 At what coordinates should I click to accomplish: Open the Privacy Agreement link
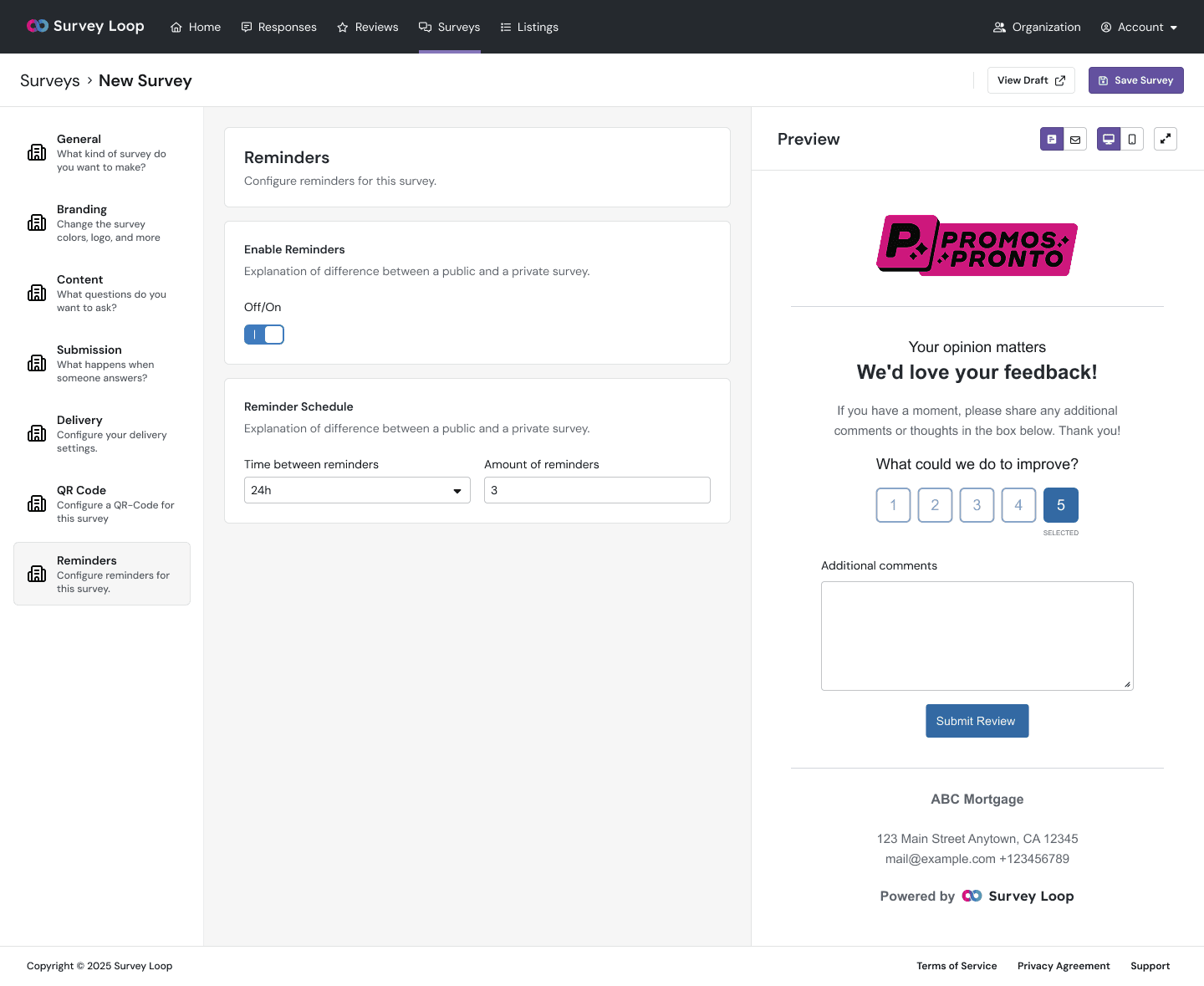[1064, 966]
